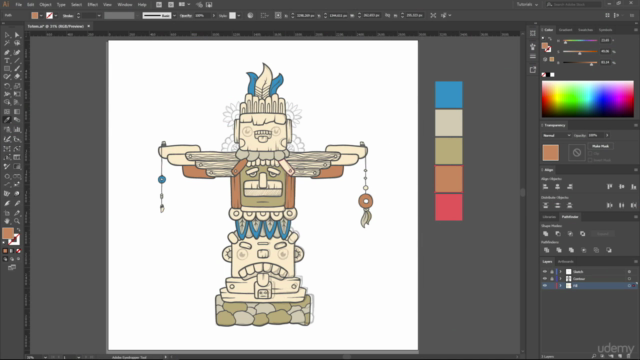Click Horizontal Align Center in Align panel

pos(558,187)
